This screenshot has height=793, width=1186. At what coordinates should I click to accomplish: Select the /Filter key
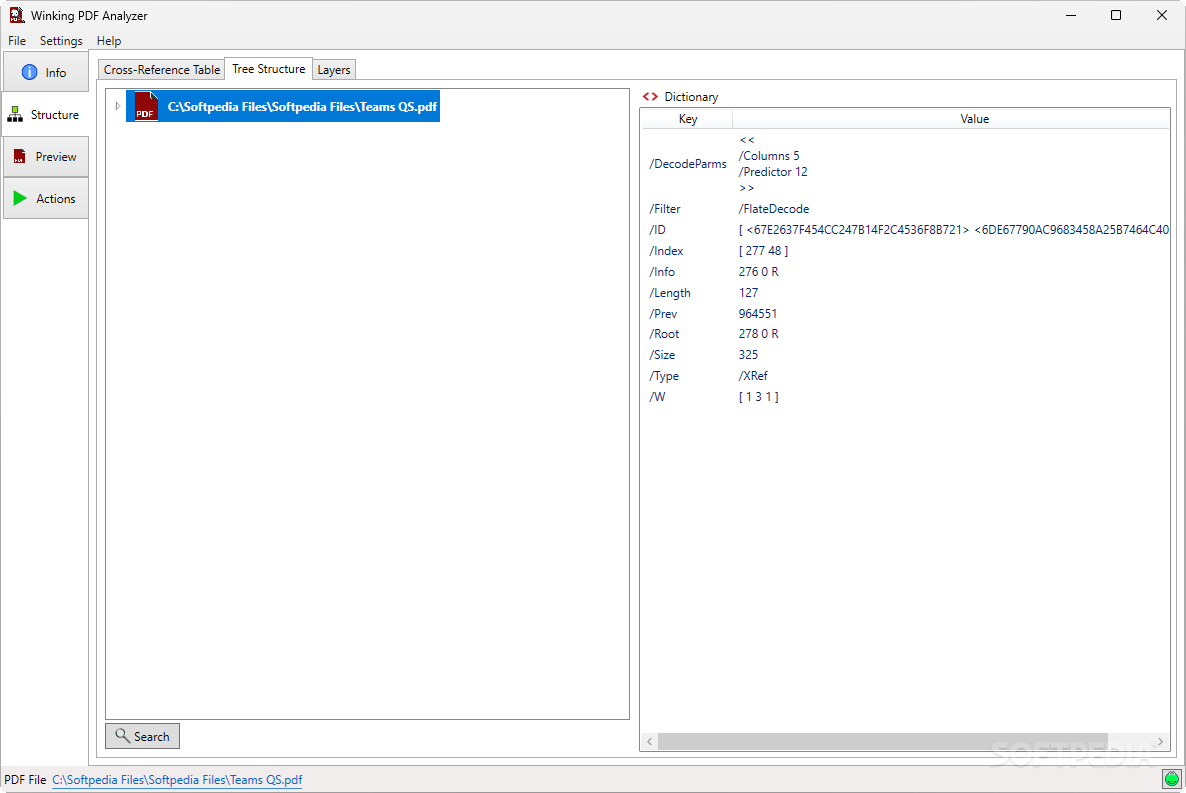[665, 209]
